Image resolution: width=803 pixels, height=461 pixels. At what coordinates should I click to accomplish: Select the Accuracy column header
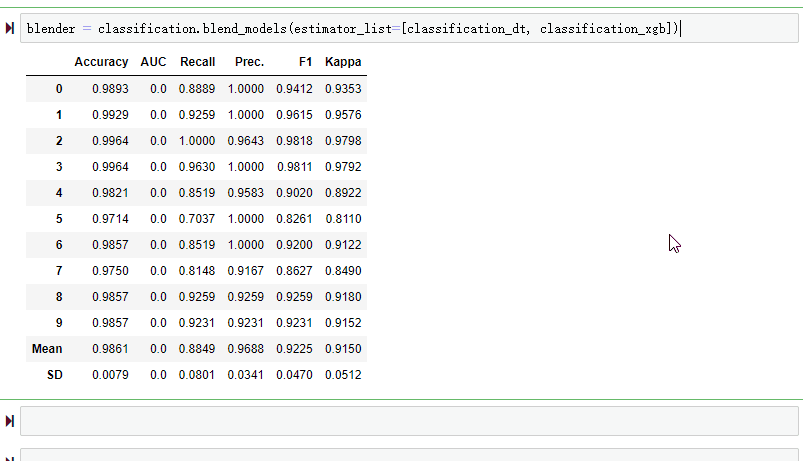101,62
